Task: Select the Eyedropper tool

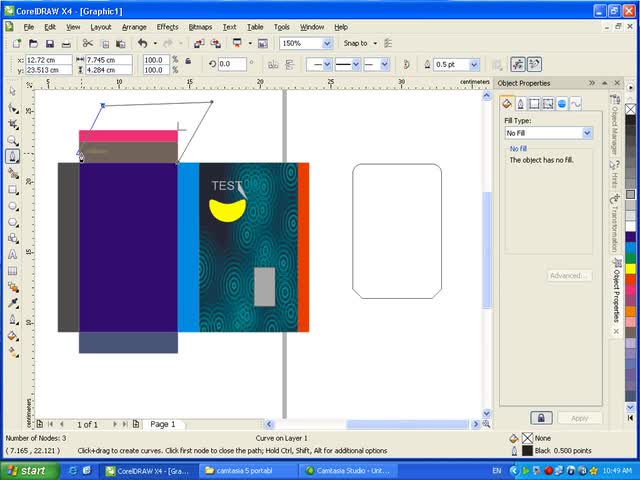Action: click(x=13, y=302)
